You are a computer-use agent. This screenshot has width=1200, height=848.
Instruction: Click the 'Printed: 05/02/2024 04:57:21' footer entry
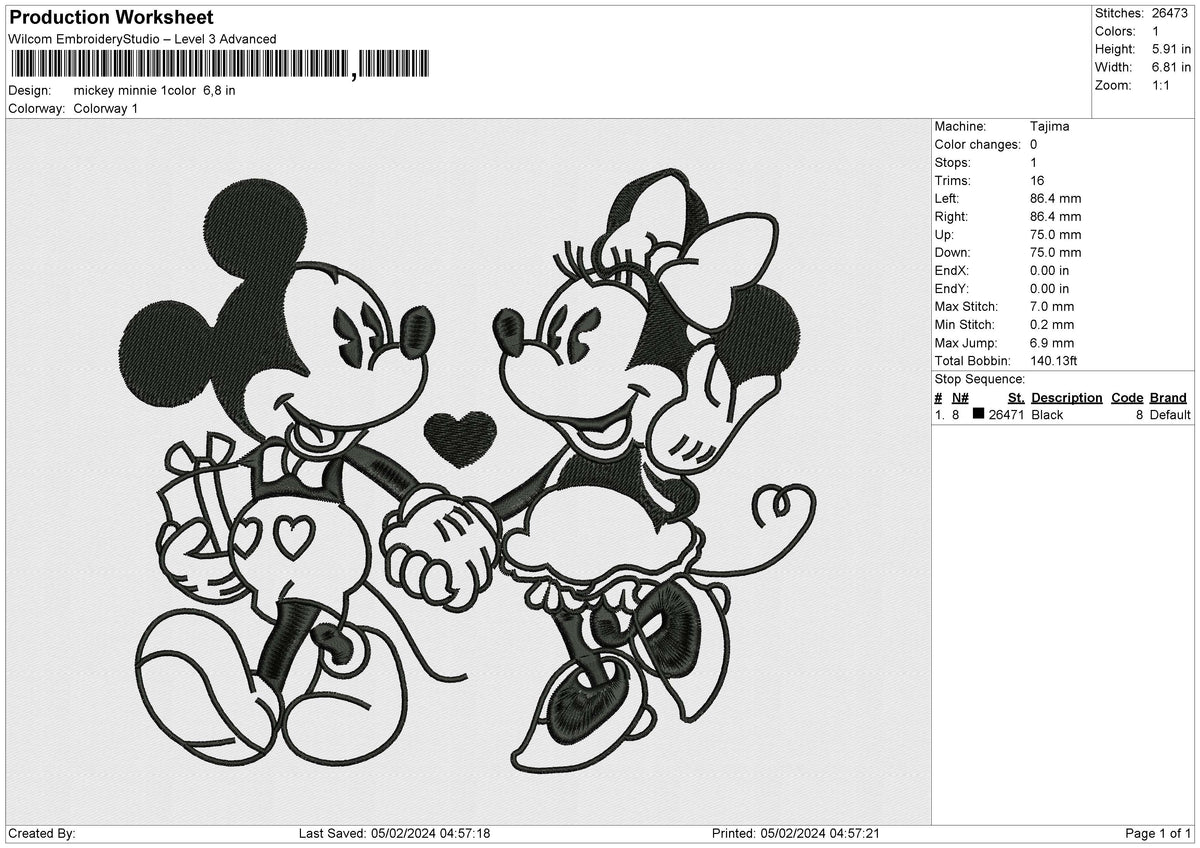pyautogui.click(x=795, y=833)
